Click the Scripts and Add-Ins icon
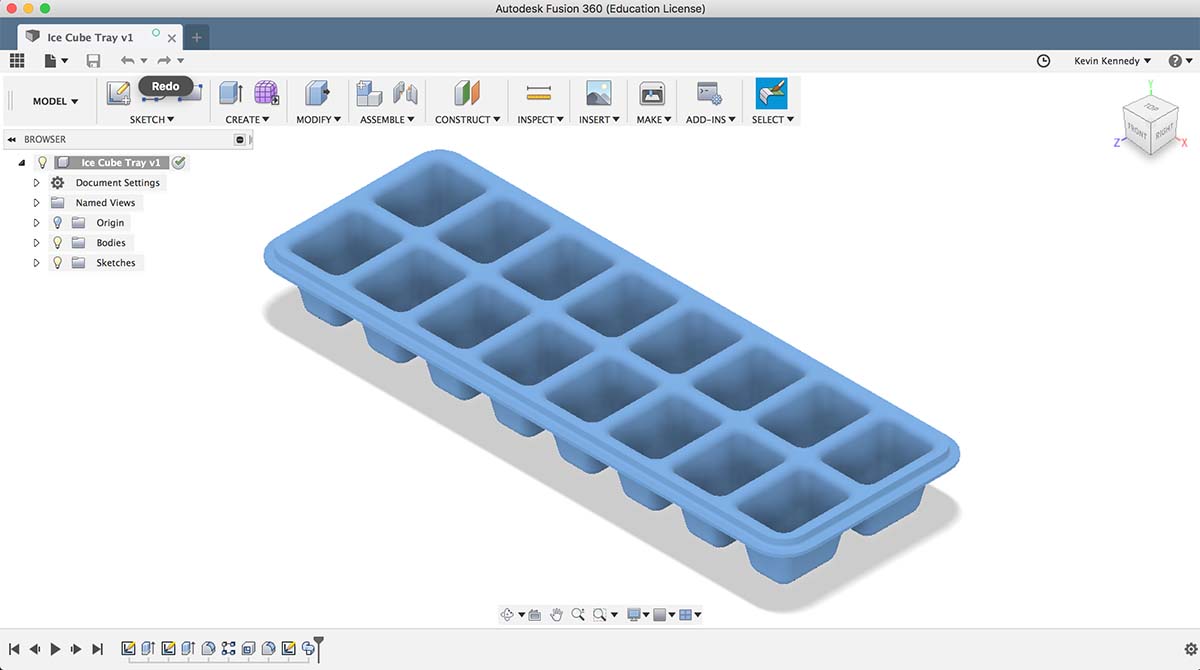The image size is (1200, 670). [x=710, y=94]
